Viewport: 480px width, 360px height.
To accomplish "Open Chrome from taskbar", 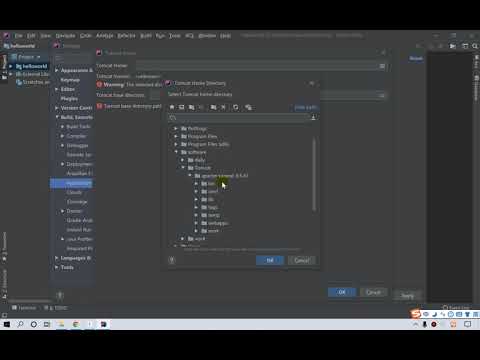I will (76, 324).
